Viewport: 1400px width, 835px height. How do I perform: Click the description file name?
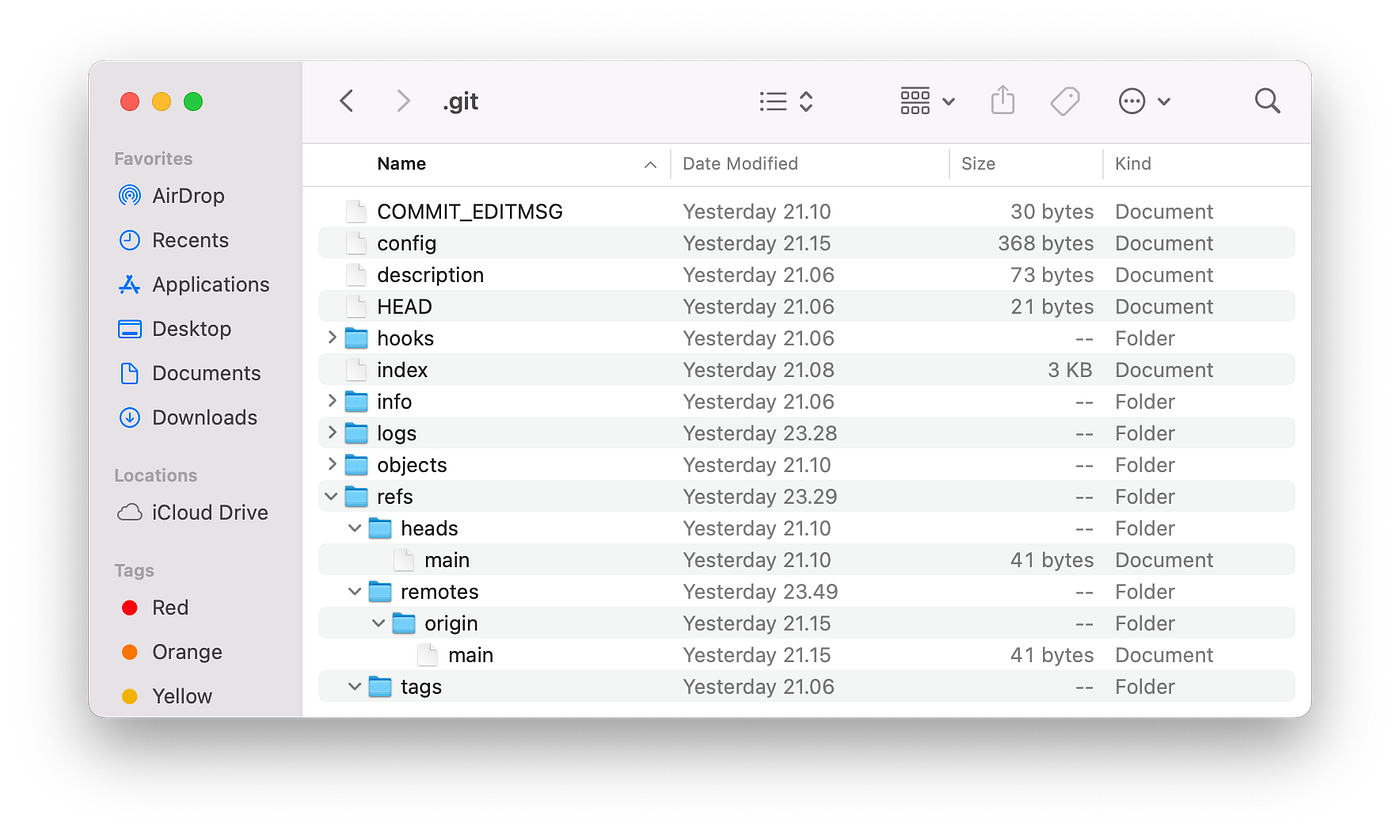click(x=430, y=275)
